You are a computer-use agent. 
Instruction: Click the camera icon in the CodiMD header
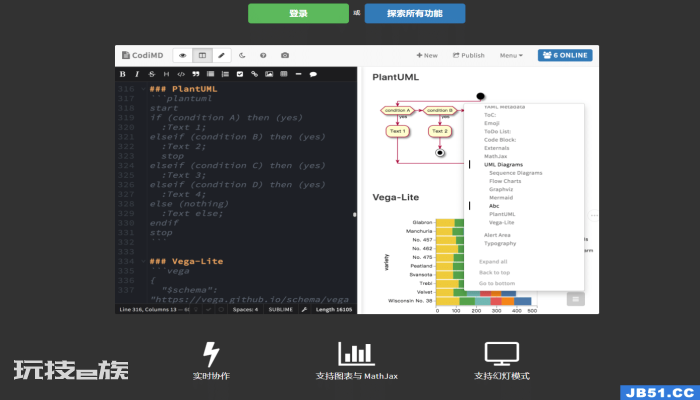[285, 55]
